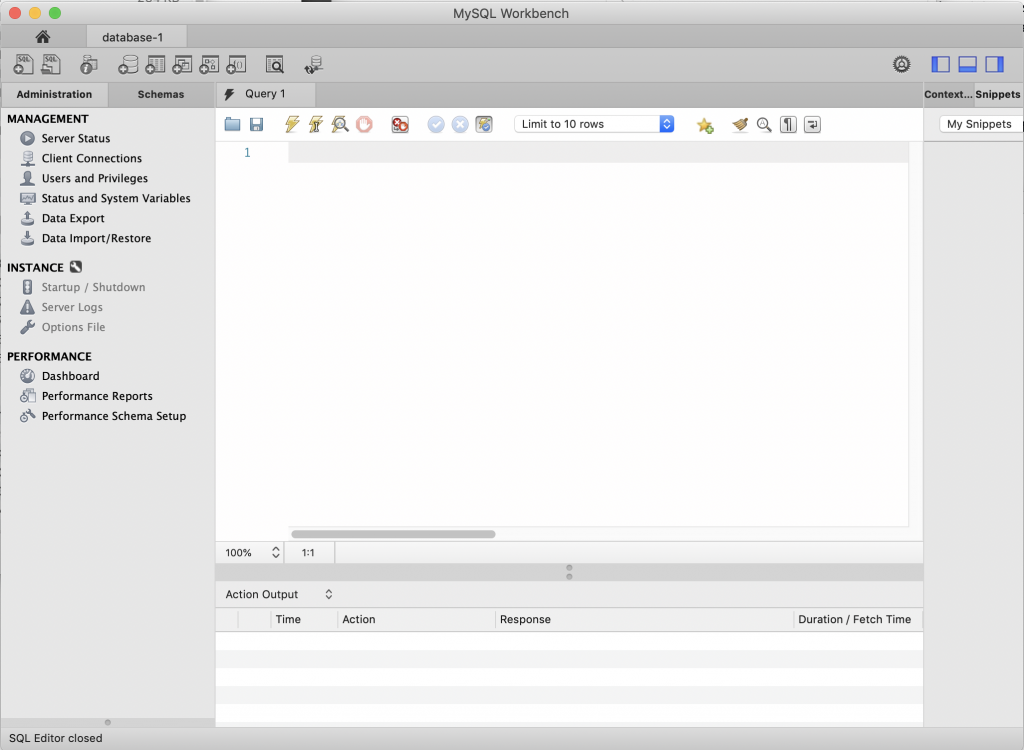1024x750 pixels.
Task: Open the Context Help tab
Action: [x=948, y=94]
